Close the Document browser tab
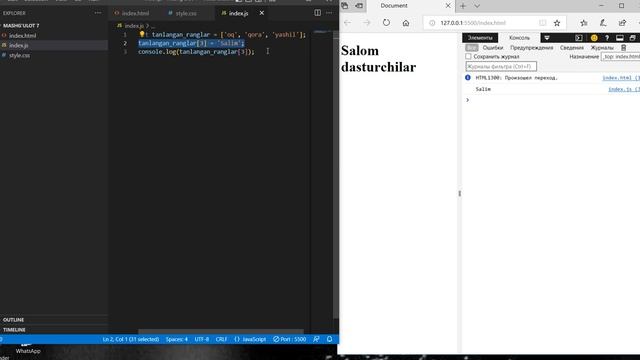Image resolution: width=640 pixels, height=360 pixels. (x=448, y=6)
